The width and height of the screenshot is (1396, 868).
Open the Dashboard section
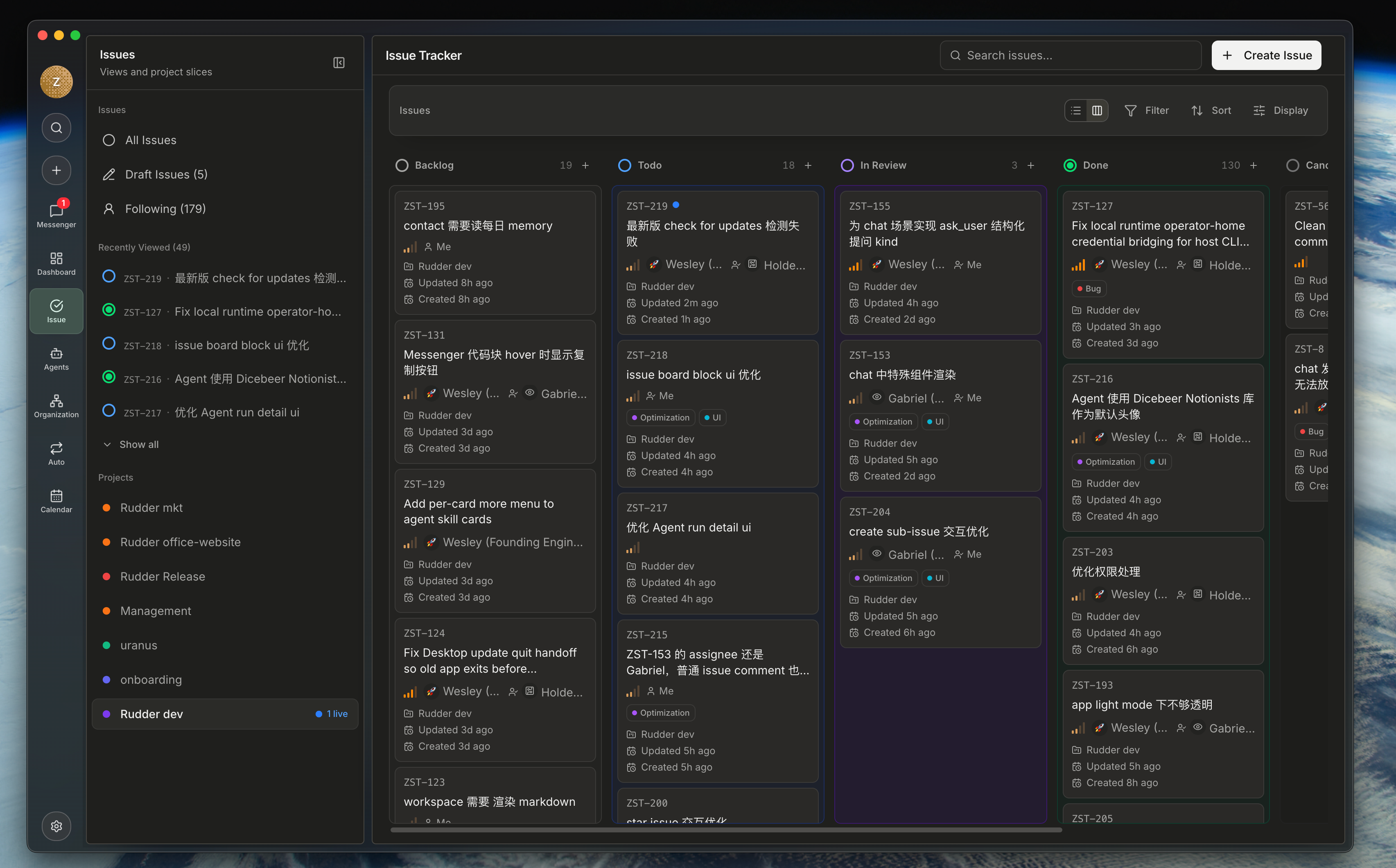tap(56, 264)
